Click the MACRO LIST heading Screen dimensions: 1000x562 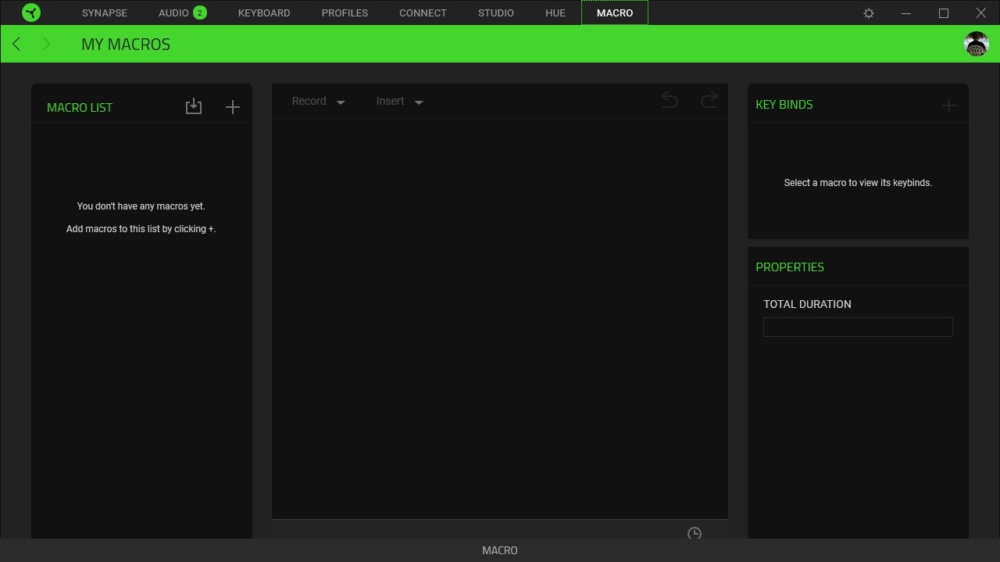pos(80,107)
